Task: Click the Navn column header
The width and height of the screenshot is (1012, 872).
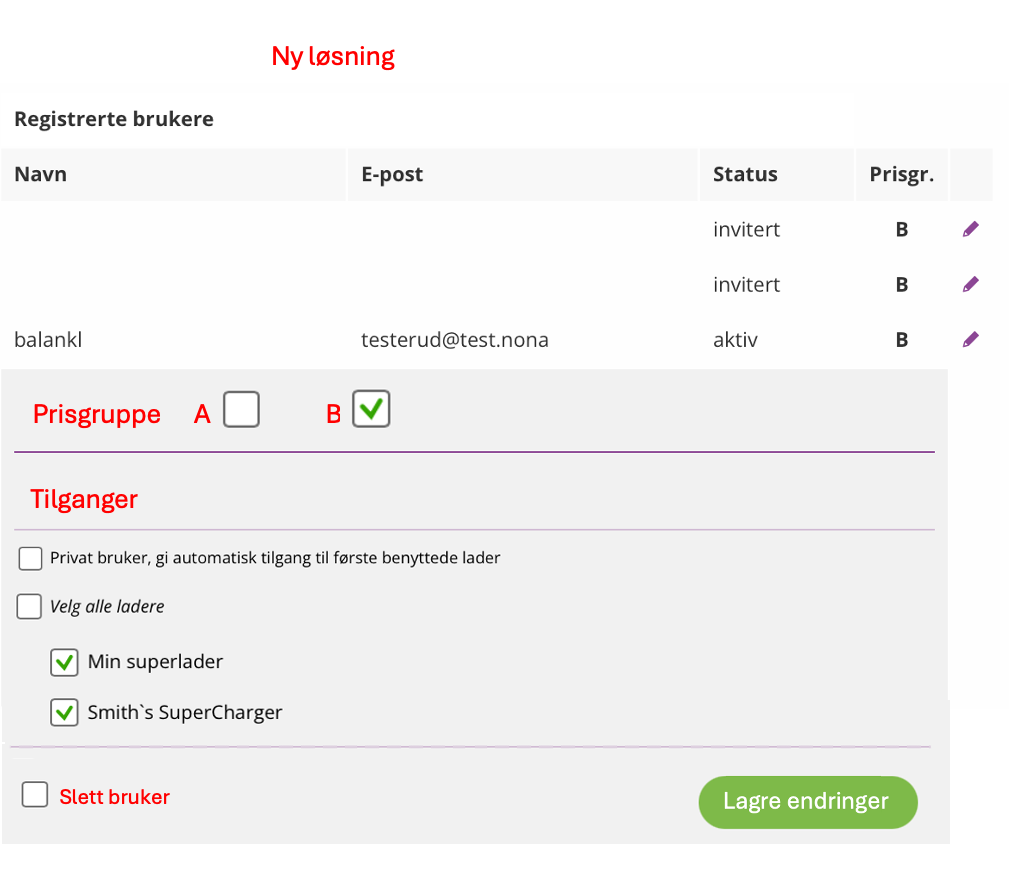Action: click(x=41, y=174)
